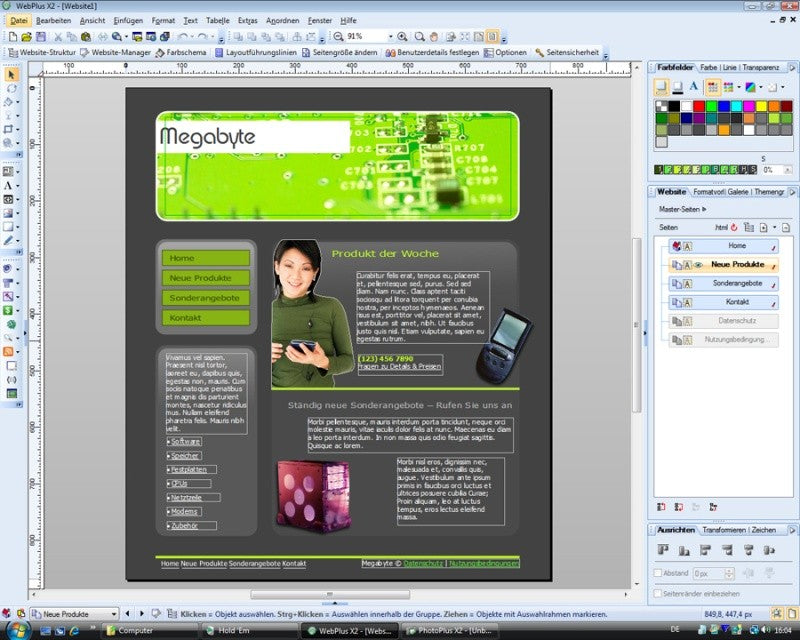The height and width of the screenshot is (640, 800).
Task: Click Seitengröße ändern button
Action: tap(340, 52)
